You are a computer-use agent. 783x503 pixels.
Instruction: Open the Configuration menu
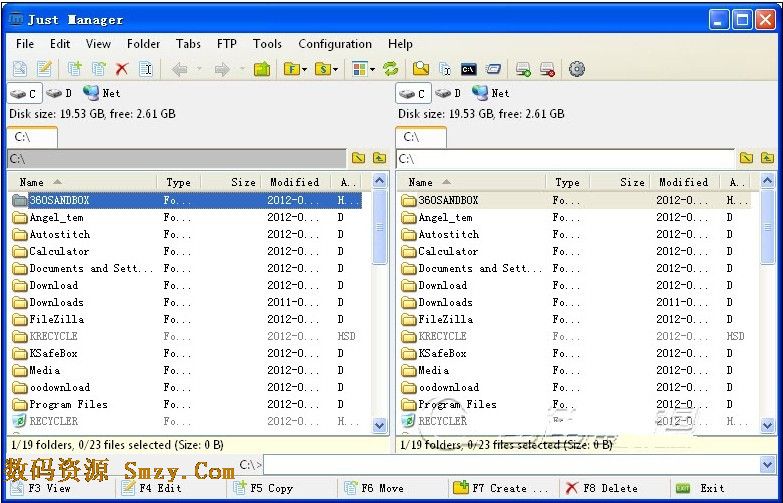pos(335,44)
